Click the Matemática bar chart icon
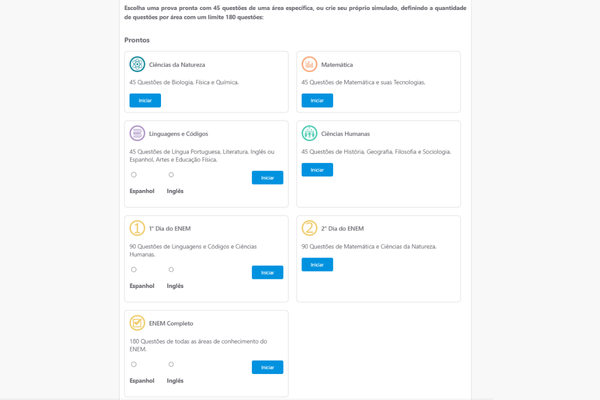The height and width of the screenshot is (400, 600). coord(309,64)
